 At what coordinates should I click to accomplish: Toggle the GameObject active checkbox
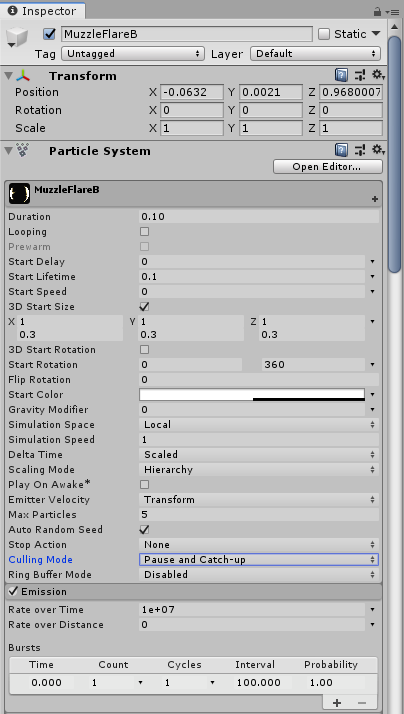click(49, 34)
